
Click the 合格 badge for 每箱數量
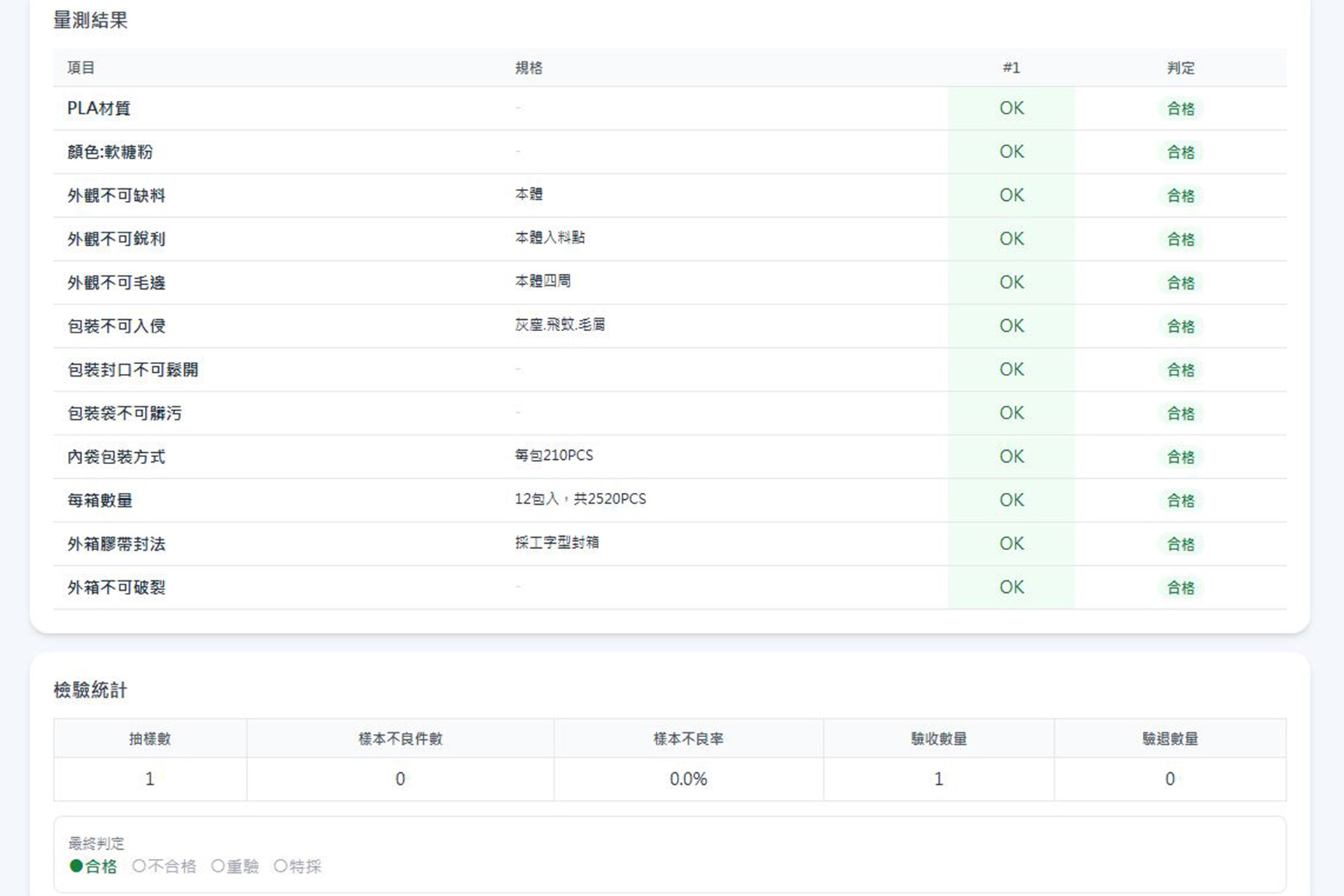point(1181,500)
